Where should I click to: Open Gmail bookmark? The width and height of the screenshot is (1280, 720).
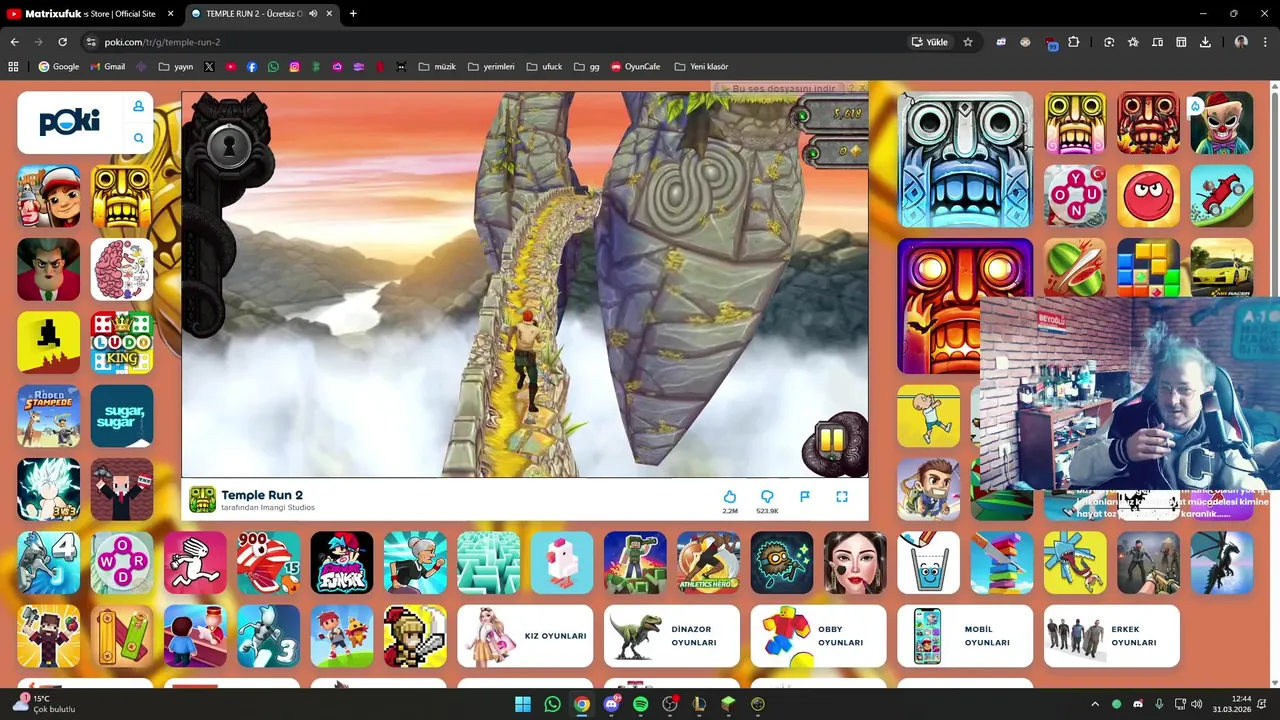pyautogui.click(x=107, y=67)
